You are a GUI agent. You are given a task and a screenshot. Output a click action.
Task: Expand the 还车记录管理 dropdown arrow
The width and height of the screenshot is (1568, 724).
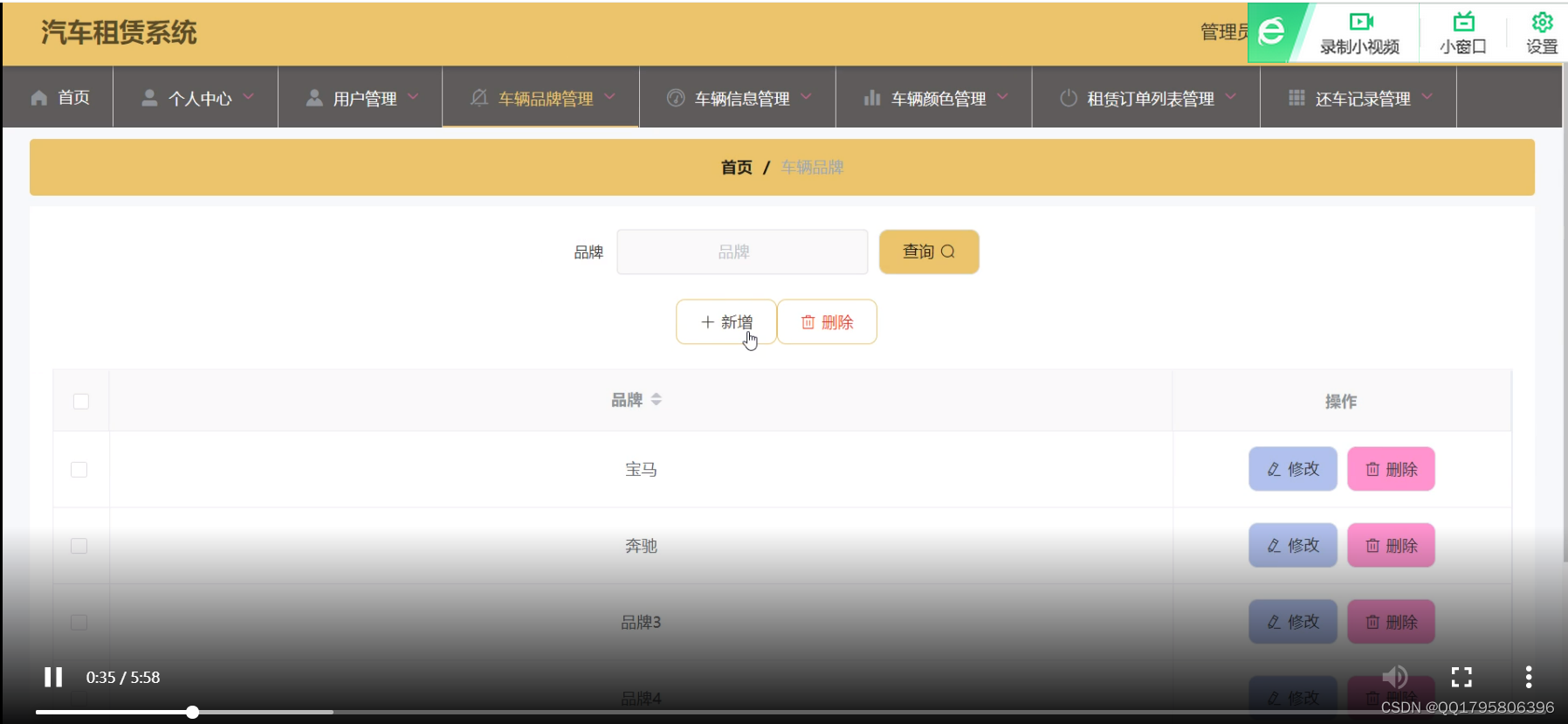click(x=1427, y=97)
